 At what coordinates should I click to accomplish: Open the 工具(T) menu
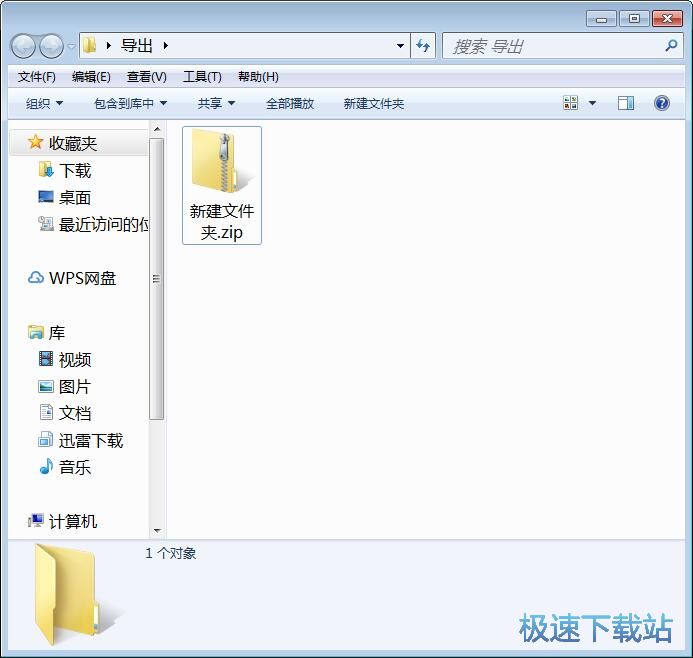(x=202, y=77)
